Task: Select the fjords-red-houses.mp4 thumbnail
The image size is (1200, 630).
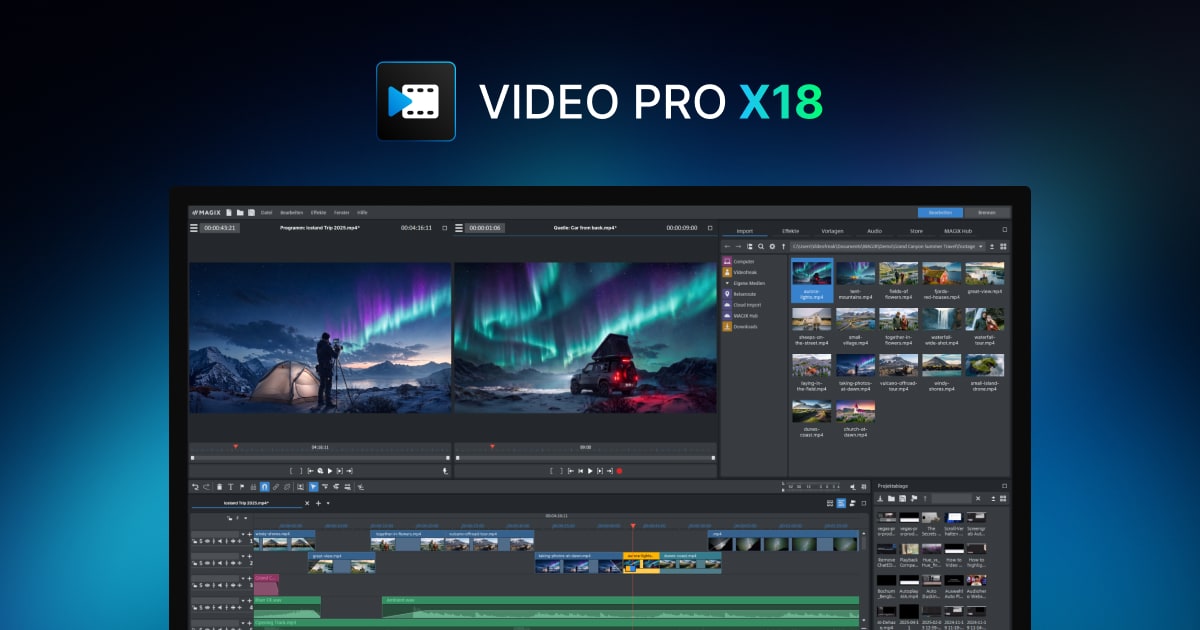Action: (941, 274)
